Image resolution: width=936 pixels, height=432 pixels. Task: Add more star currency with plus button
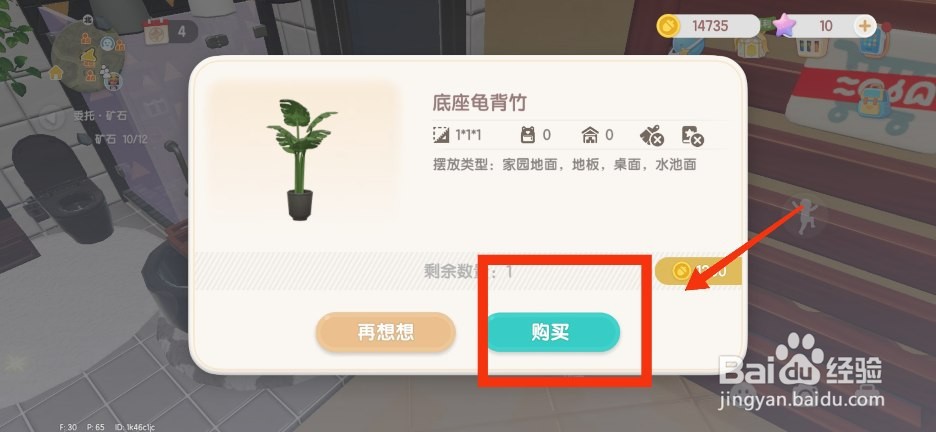pyautogui.click(x=864, y=26)
